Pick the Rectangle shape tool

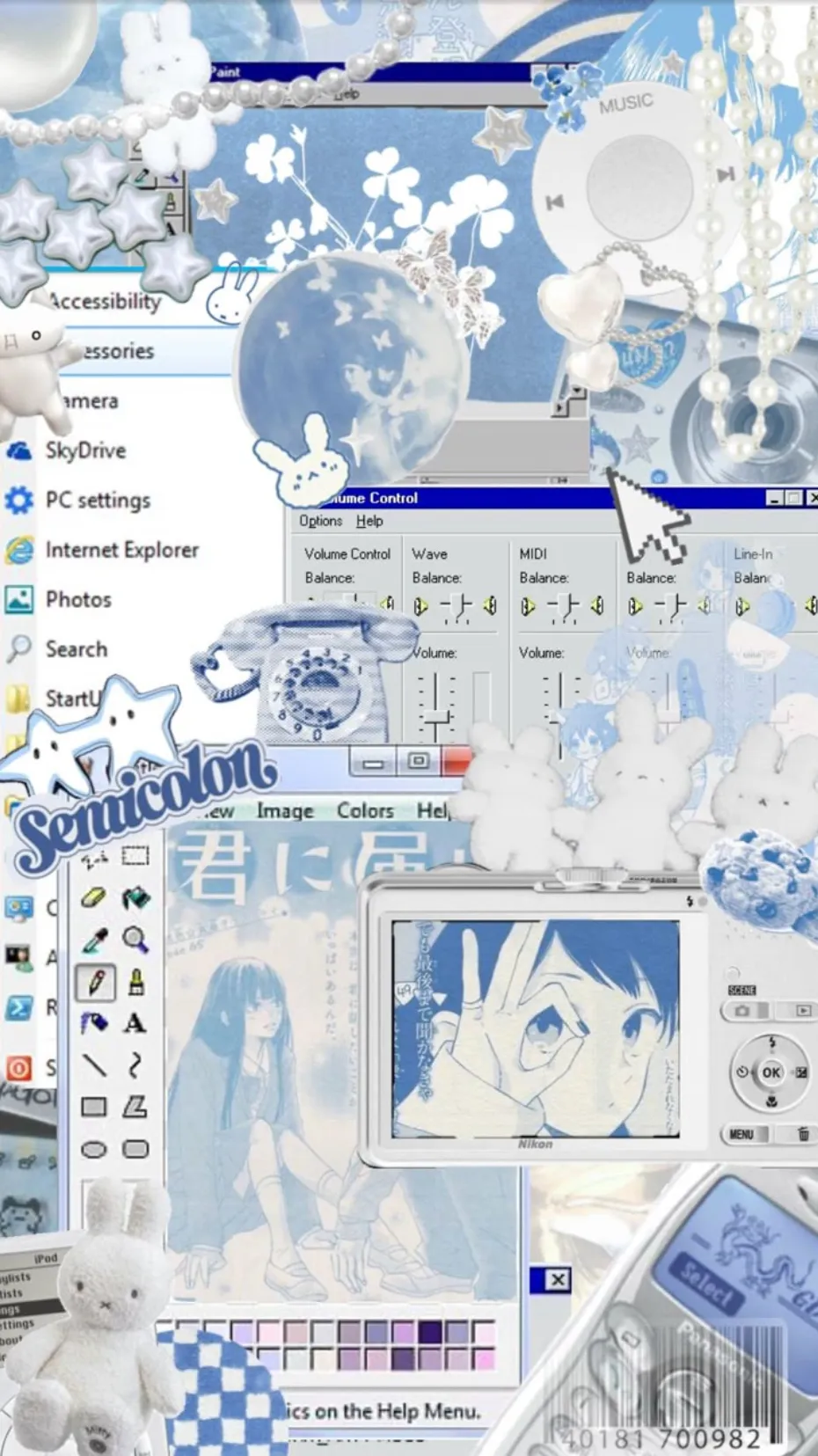[94, 1107]
